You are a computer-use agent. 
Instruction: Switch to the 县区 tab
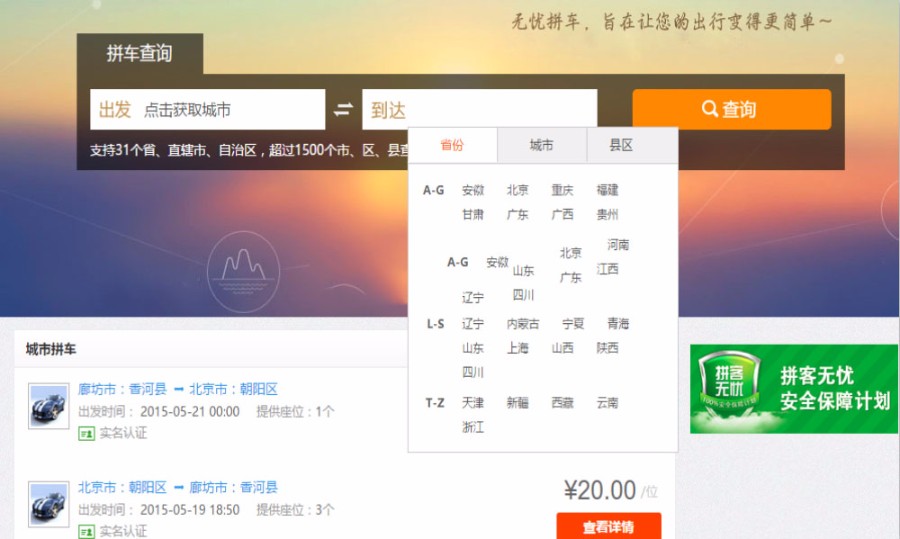(x=621, y=145)
